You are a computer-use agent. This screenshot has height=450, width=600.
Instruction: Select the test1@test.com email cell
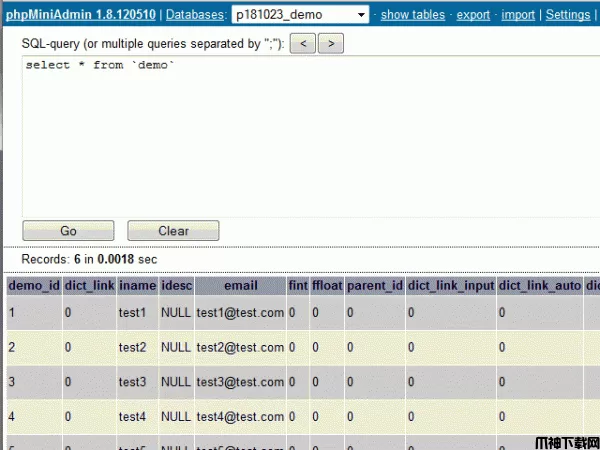coord(240,313)
